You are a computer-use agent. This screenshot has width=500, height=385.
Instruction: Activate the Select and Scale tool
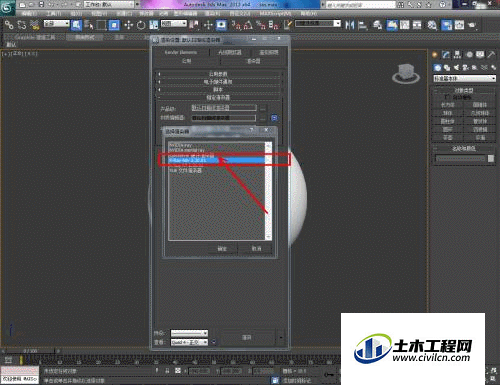[154, 25]
